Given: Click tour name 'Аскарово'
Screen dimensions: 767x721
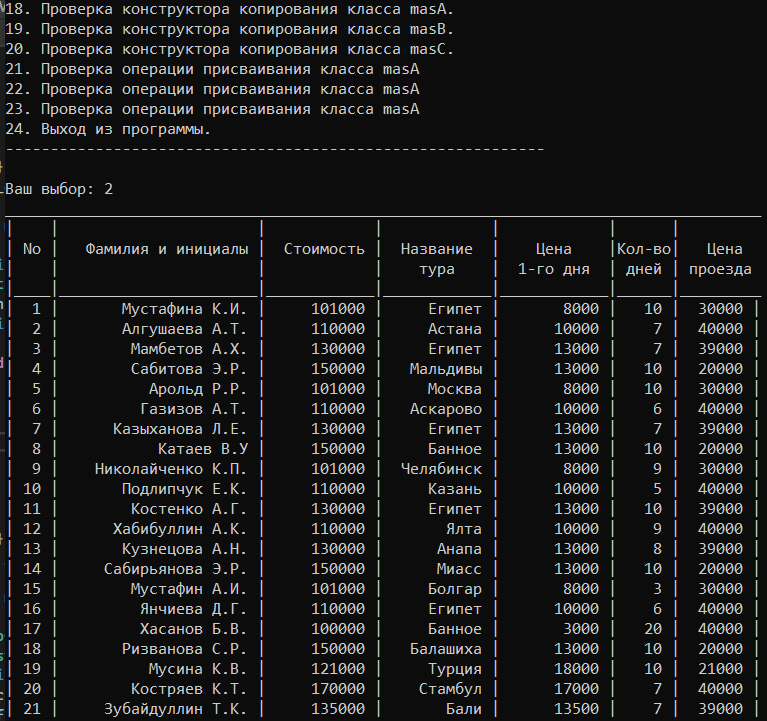Looking at the screenshot, I should click(446, 409).
